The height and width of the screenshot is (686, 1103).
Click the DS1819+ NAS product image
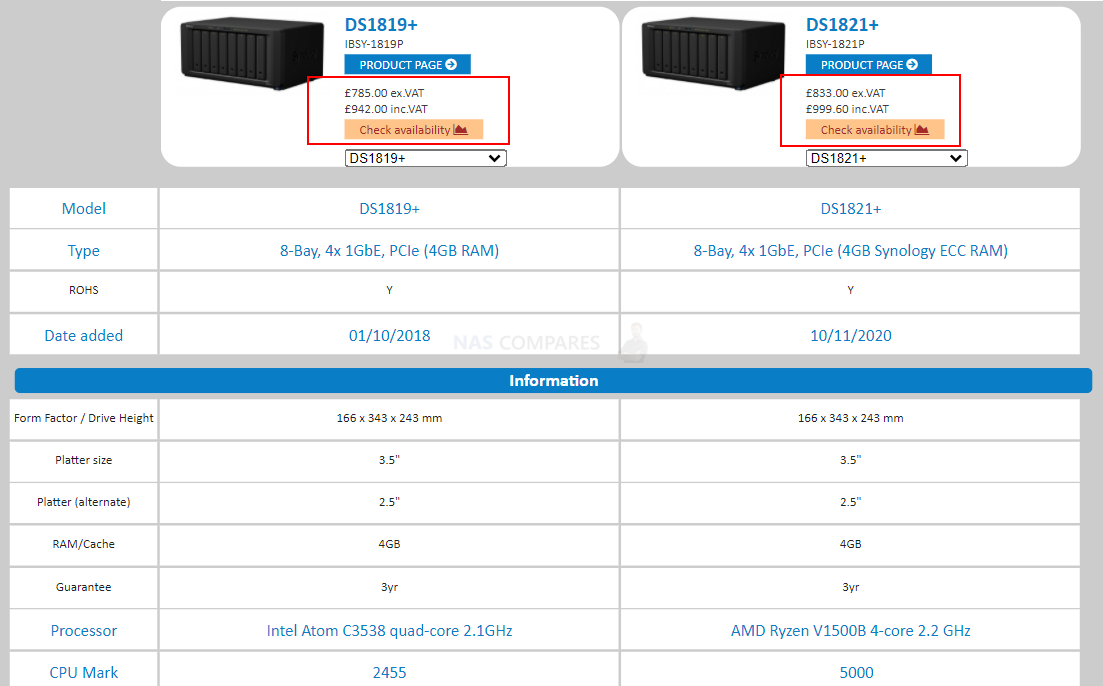[252, 53]
